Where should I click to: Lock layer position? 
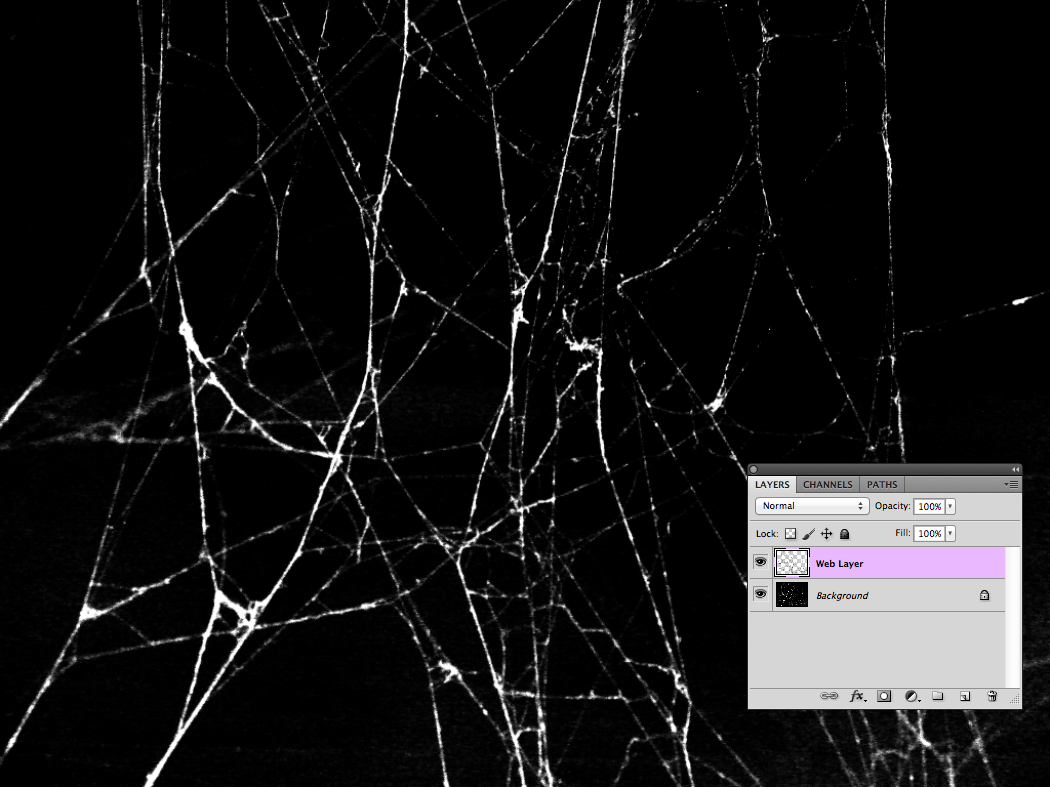click(x=826, y=534)
